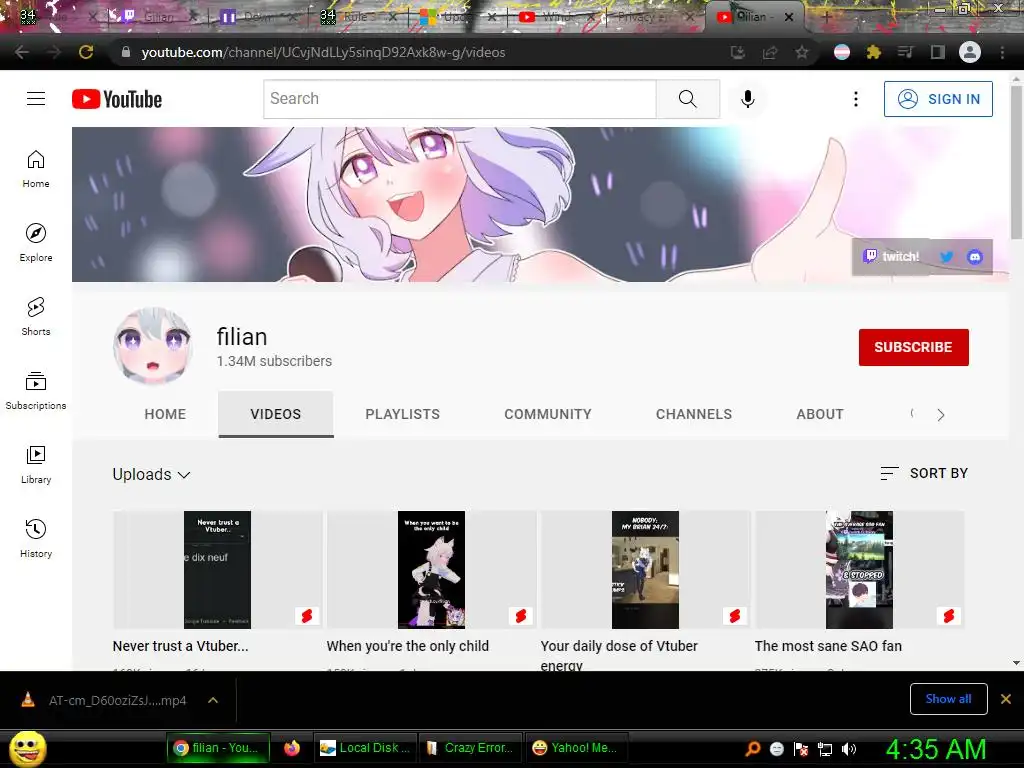
Task: Click the share page icon in address bar
Action: point(770,52)
